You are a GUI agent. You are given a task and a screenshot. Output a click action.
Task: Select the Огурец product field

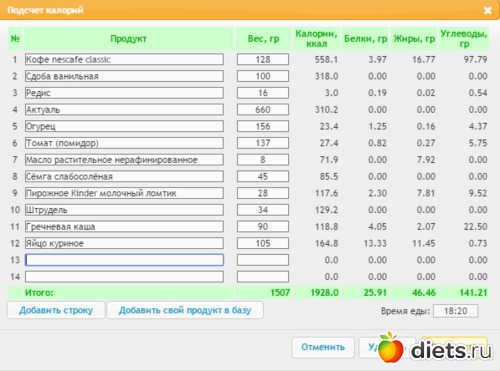124,126
